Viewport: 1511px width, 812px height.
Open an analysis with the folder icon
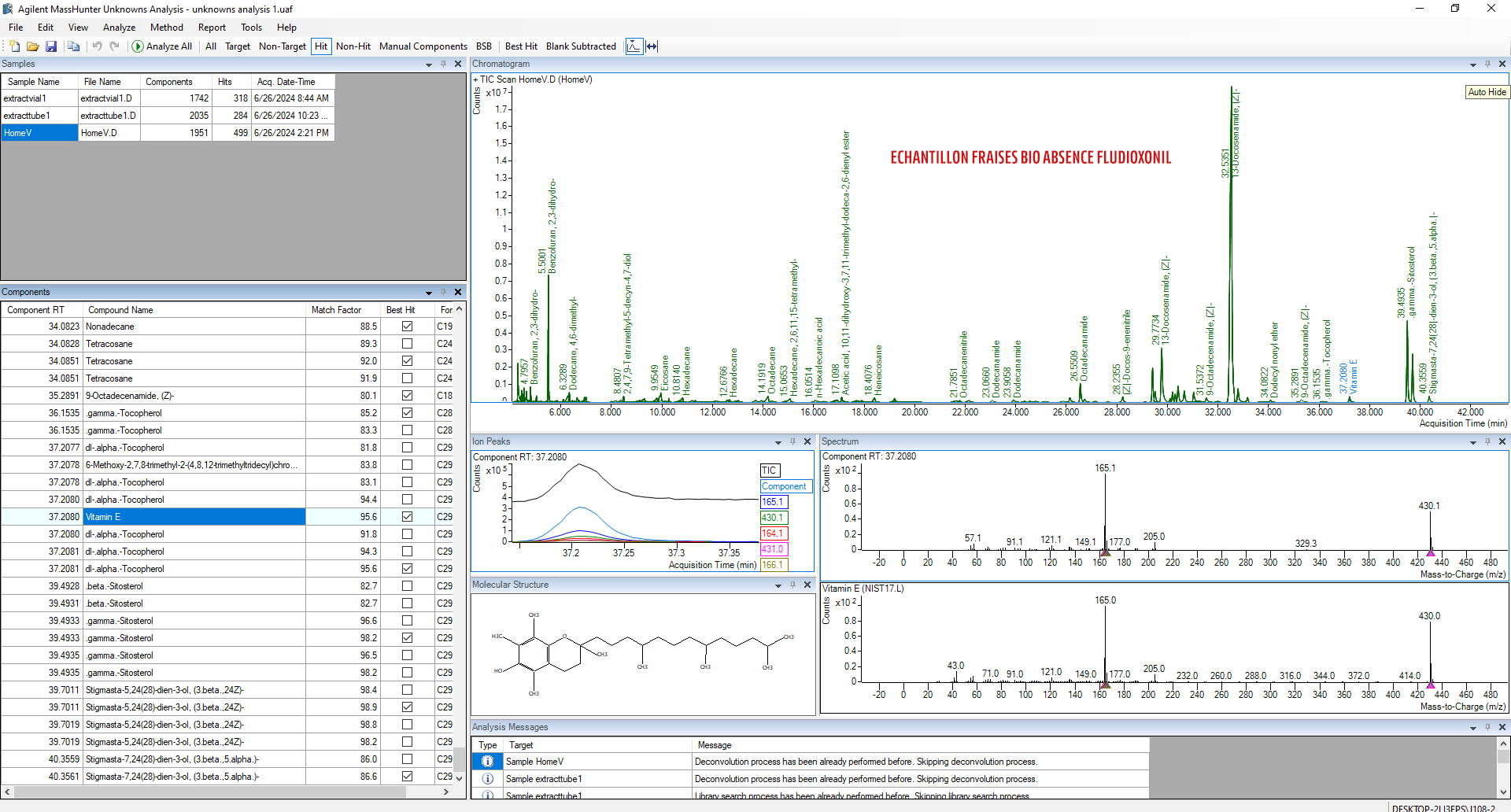point(33,46)
